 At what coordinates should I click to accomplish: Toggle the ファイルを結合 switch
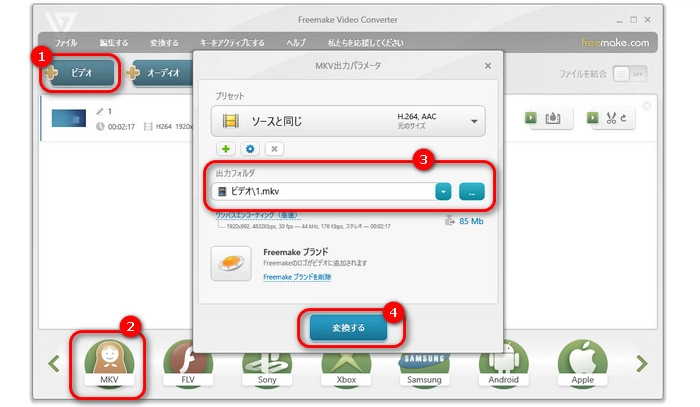(629, 74)
